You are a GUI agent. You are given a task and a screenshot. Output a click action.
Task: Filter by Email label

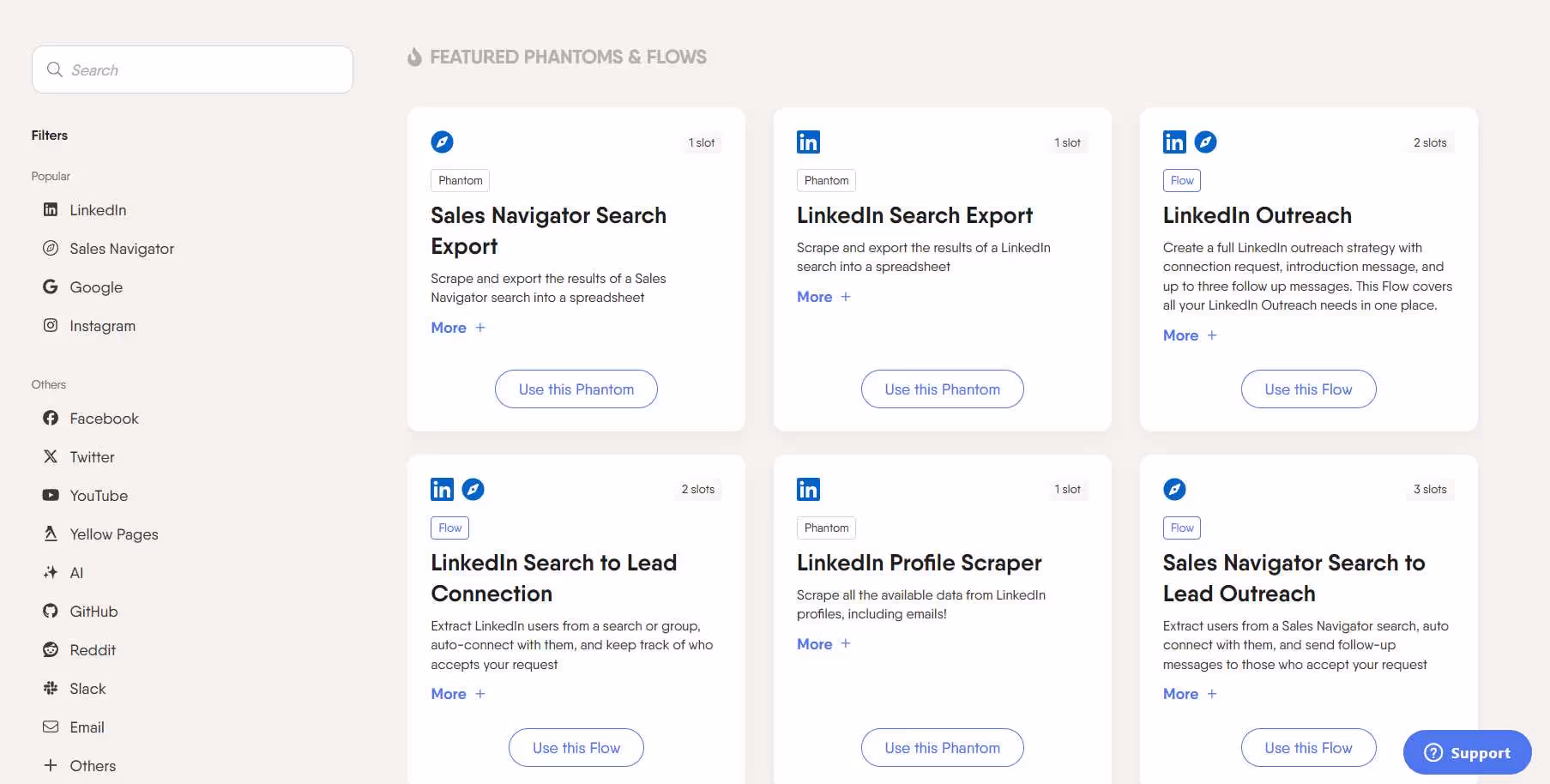pyautogui.click(x=87, y=727)
